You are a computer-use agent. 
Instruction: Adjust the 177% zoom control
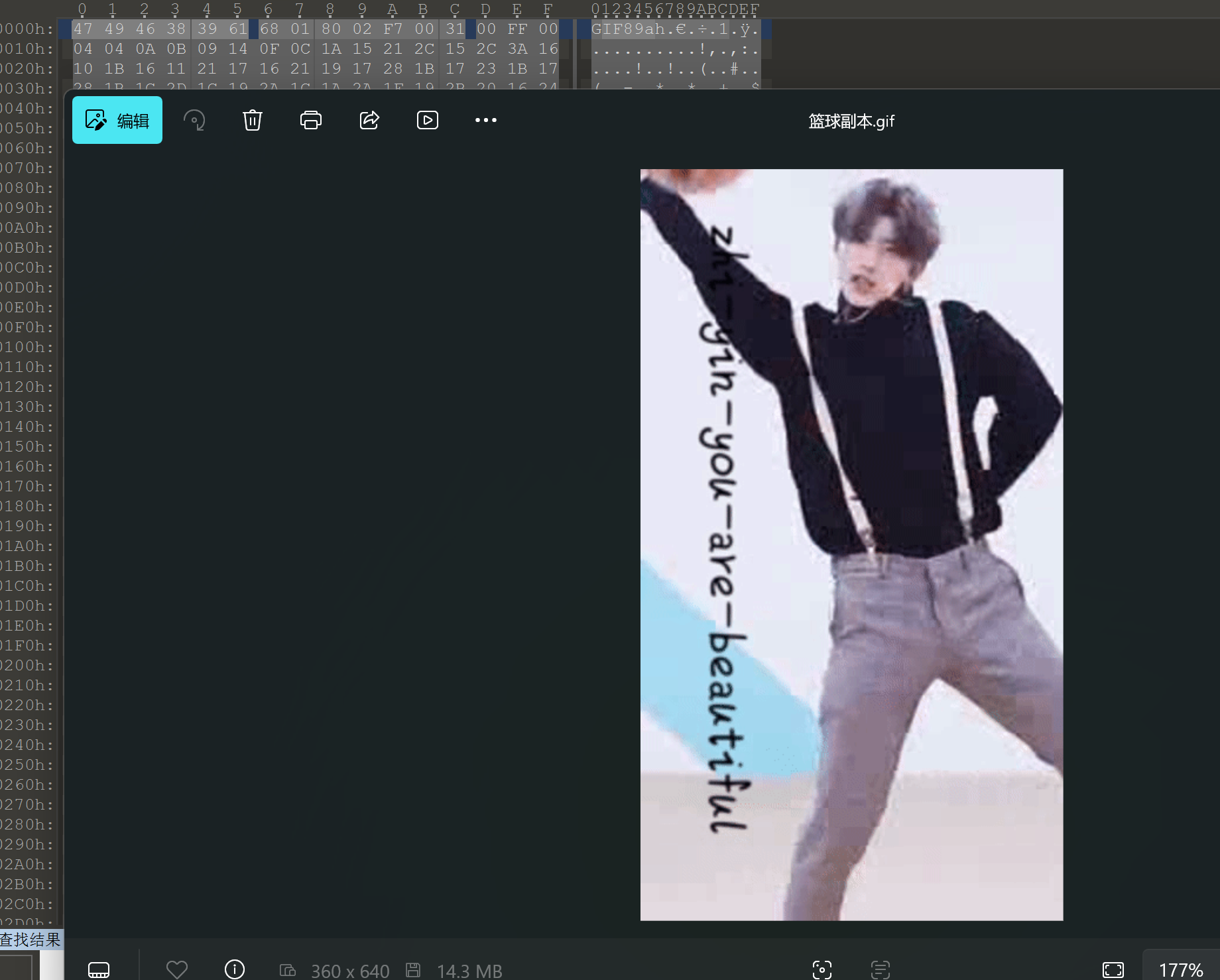(x=1182, y=969)
